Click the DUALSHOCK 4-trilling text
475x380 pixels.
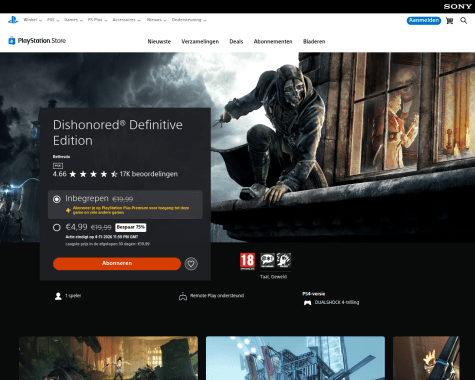(337, 302)
